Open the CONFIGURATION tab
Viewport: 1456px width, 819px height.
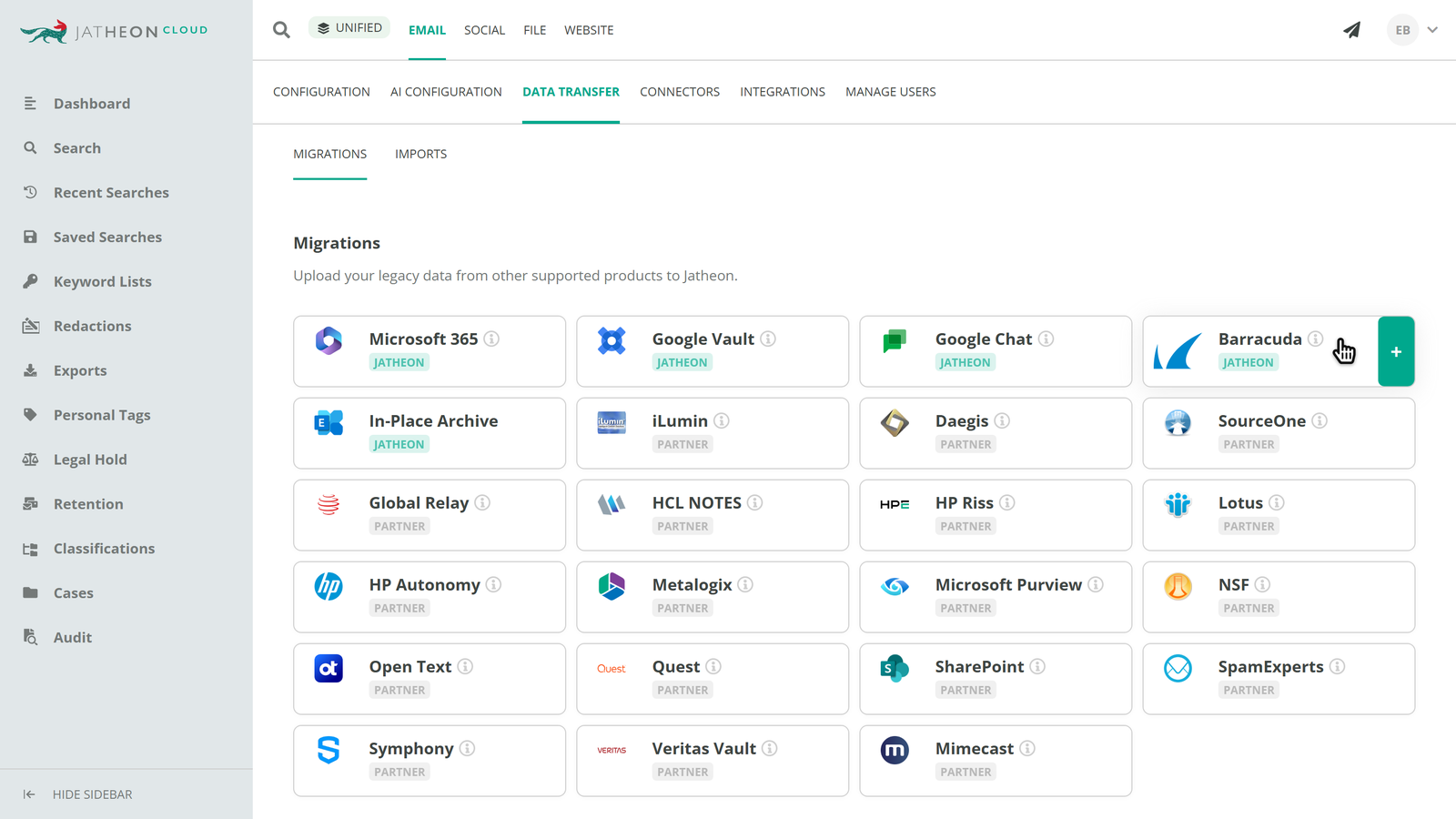tap(321, 92)
